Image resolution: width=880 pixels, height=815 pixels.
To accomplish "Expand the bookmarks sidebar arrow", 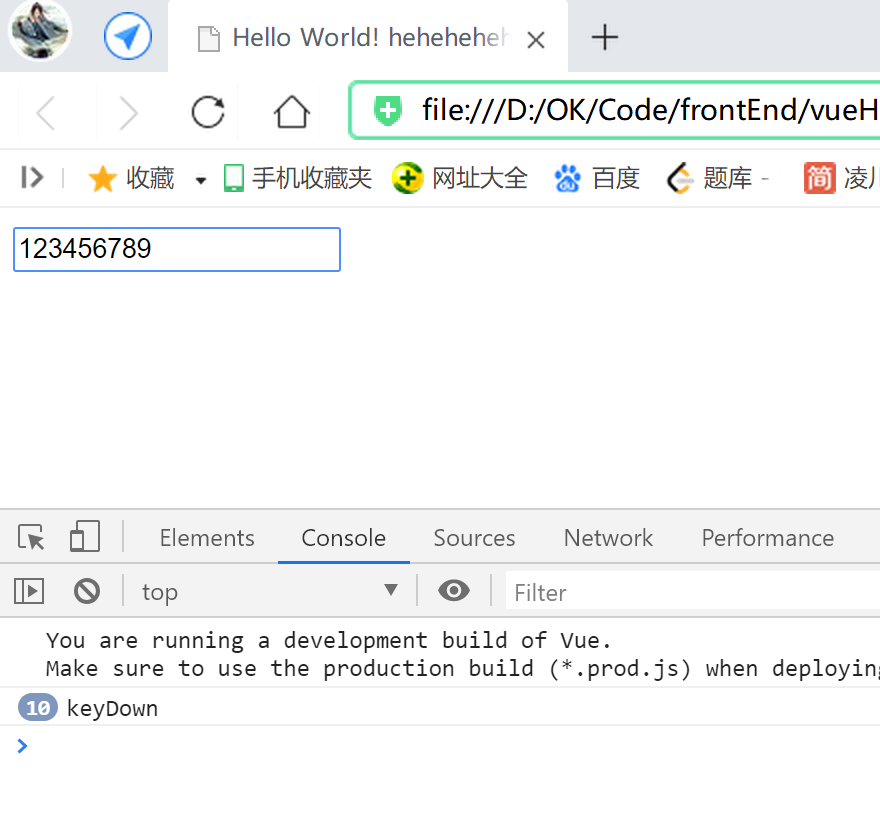I will [x=32, y=177].
